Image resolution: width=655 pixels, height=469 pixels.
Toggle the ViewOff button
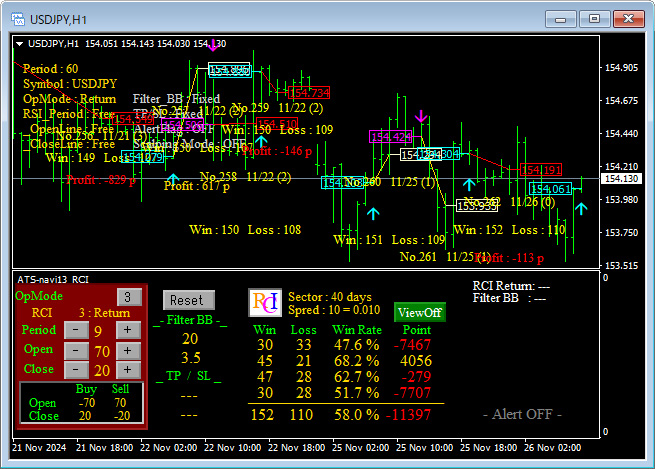pyautogui.click(x=419, y=312)
